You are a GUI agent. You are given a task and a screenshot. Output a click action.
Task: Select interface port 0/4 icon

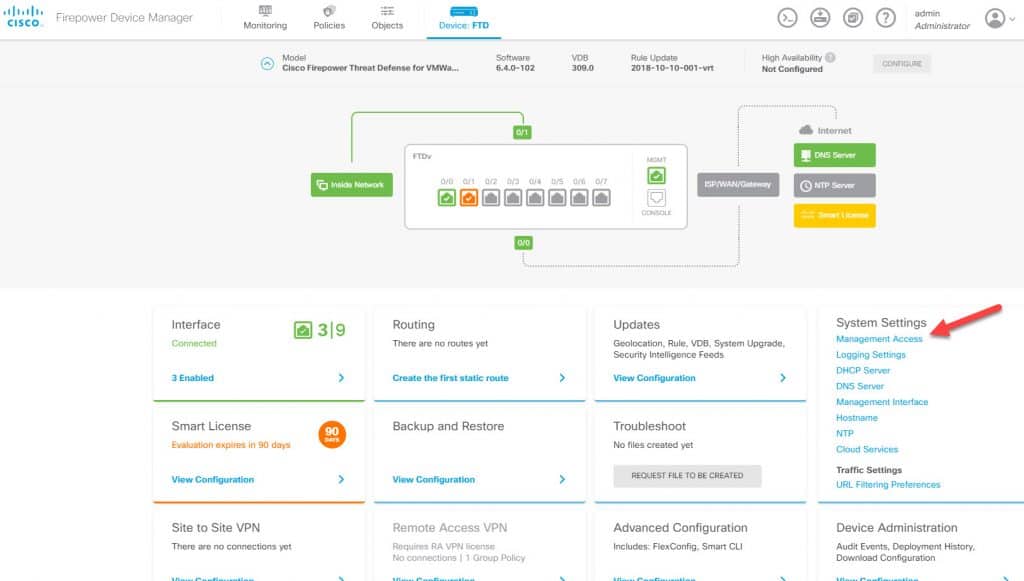point(536,198)
